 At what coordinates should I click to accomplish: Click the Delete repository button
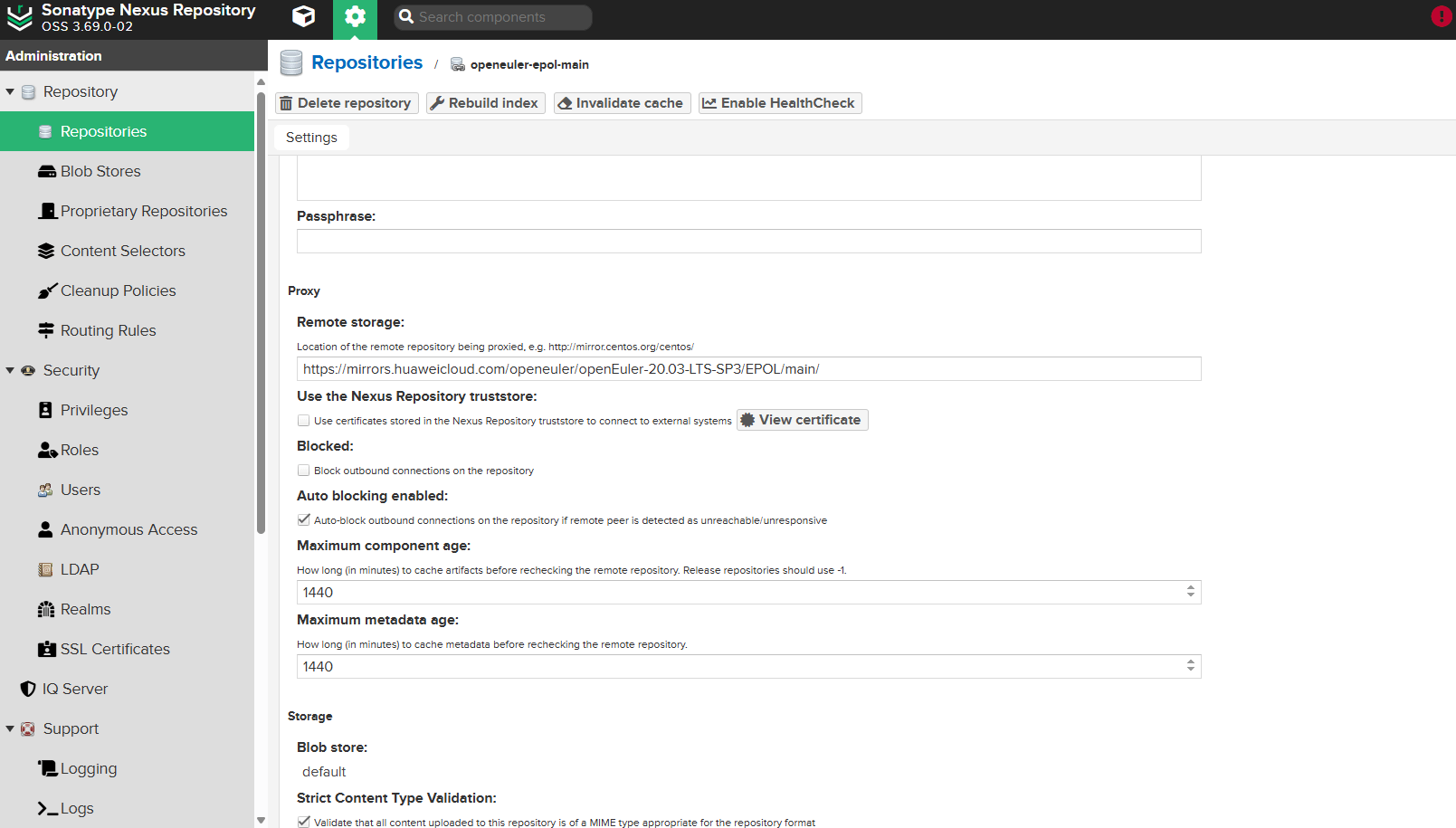coord(347,103)
